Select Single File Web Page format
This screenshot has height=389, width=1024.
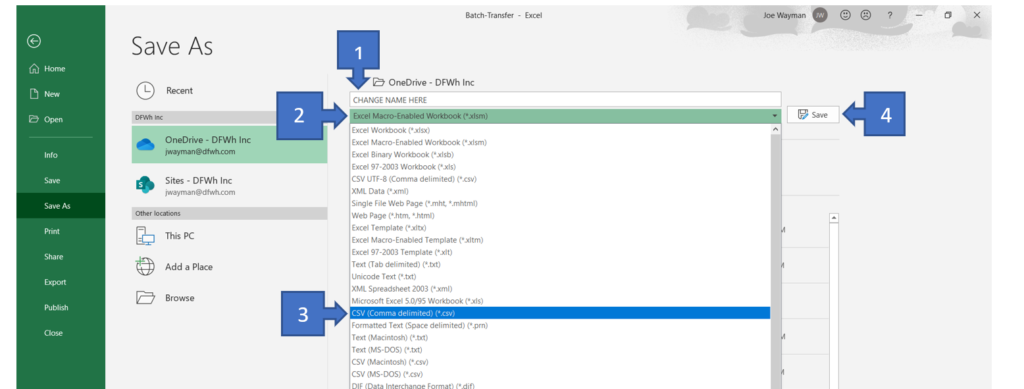tap(560, 203)
